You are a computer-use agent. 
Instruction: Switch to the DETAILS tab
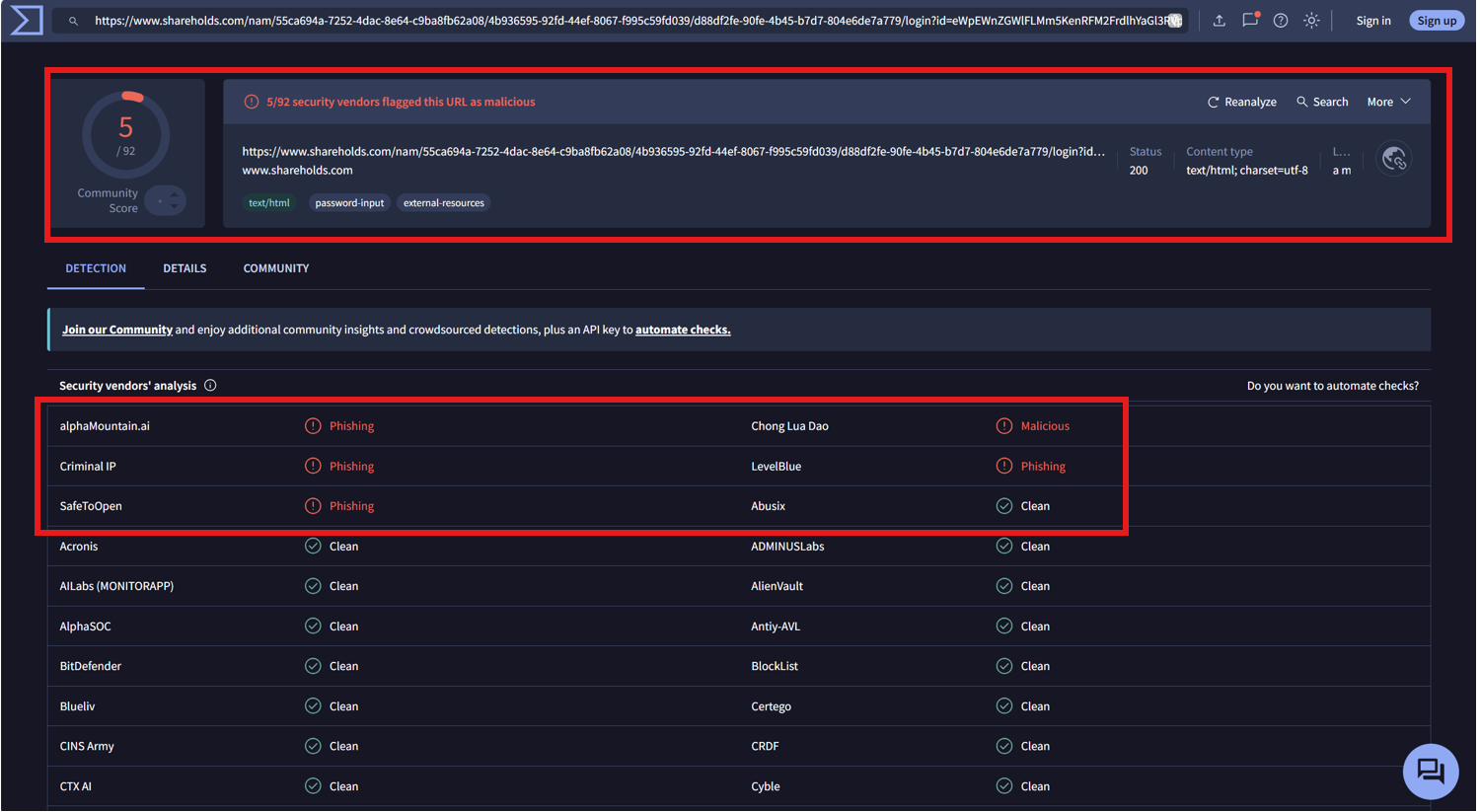[x=185, y=268]
